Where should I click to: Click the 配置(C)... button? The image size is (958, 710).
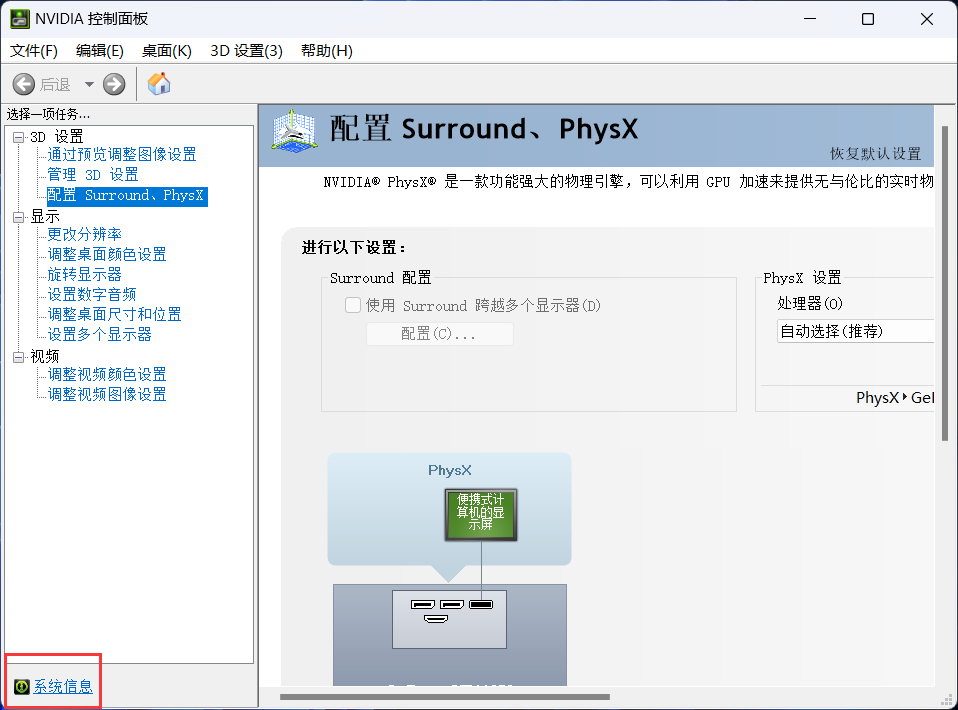[x=440, y=334]
